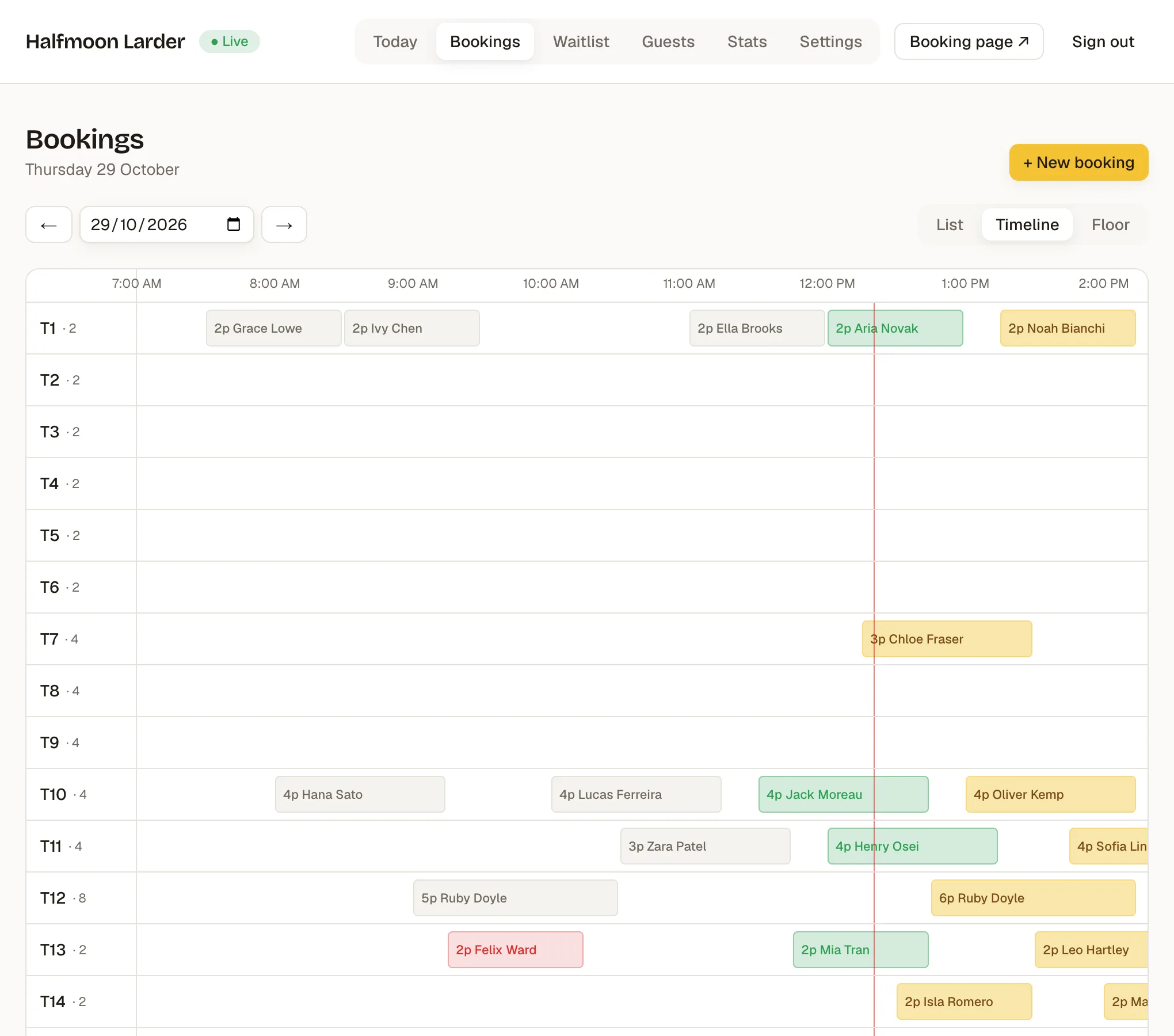The width and height of the screenshot is (1174, 1036).
Task: Open Chloe Fraser's 3p booking on T7
Action: click(x=947, y=639)
